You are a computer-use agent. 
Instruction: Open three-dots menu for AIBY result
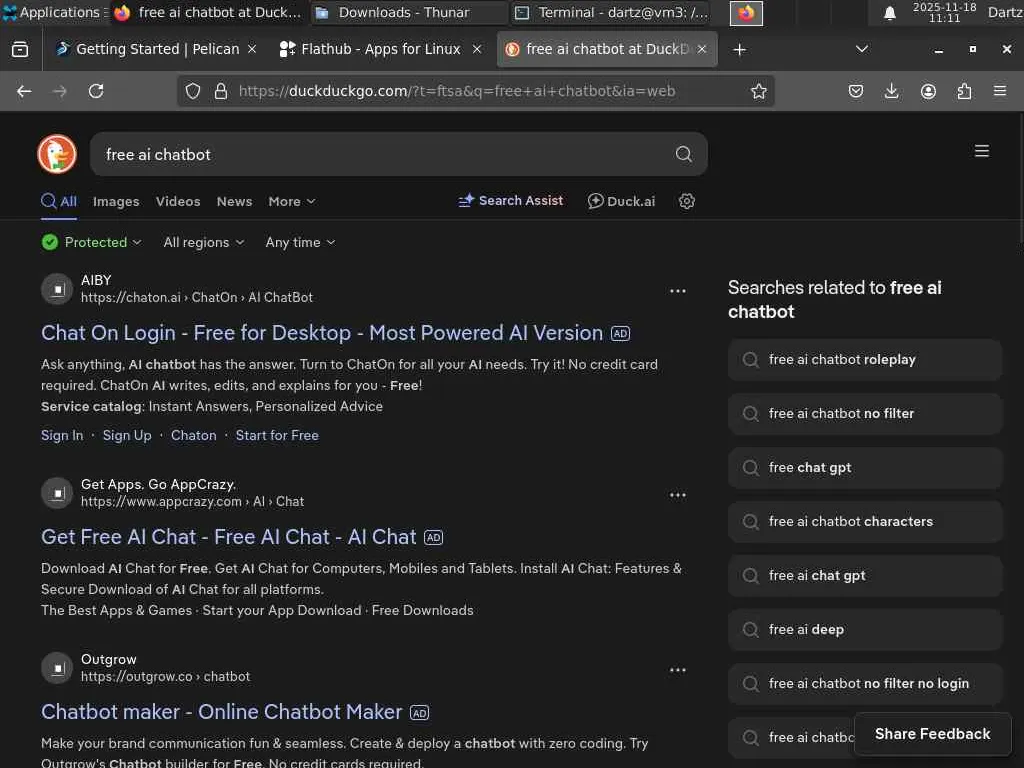point(678,291)
